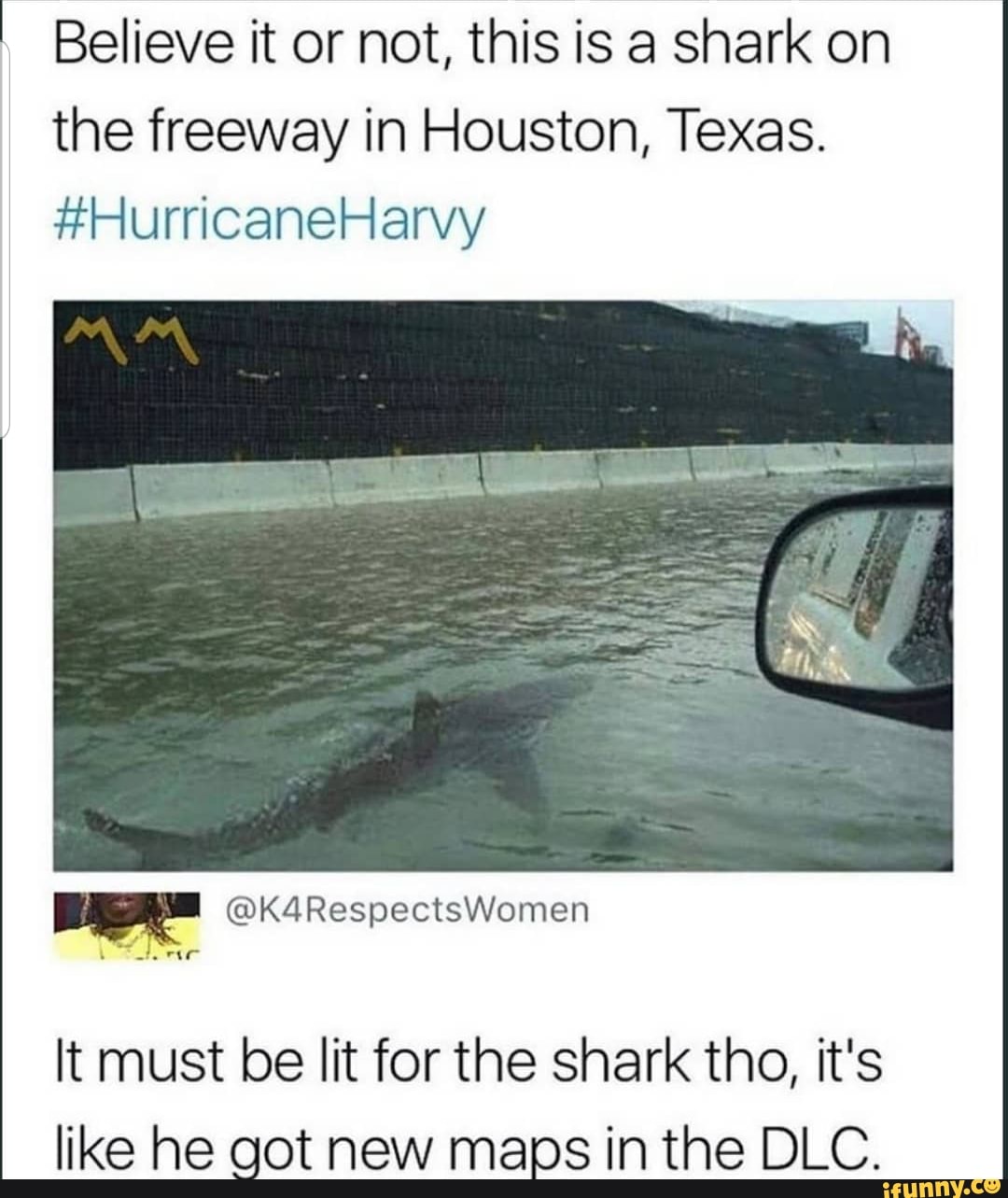Click the 'It must be lit' reply text
The image size is (1008, 1198).
point(469,1108)
